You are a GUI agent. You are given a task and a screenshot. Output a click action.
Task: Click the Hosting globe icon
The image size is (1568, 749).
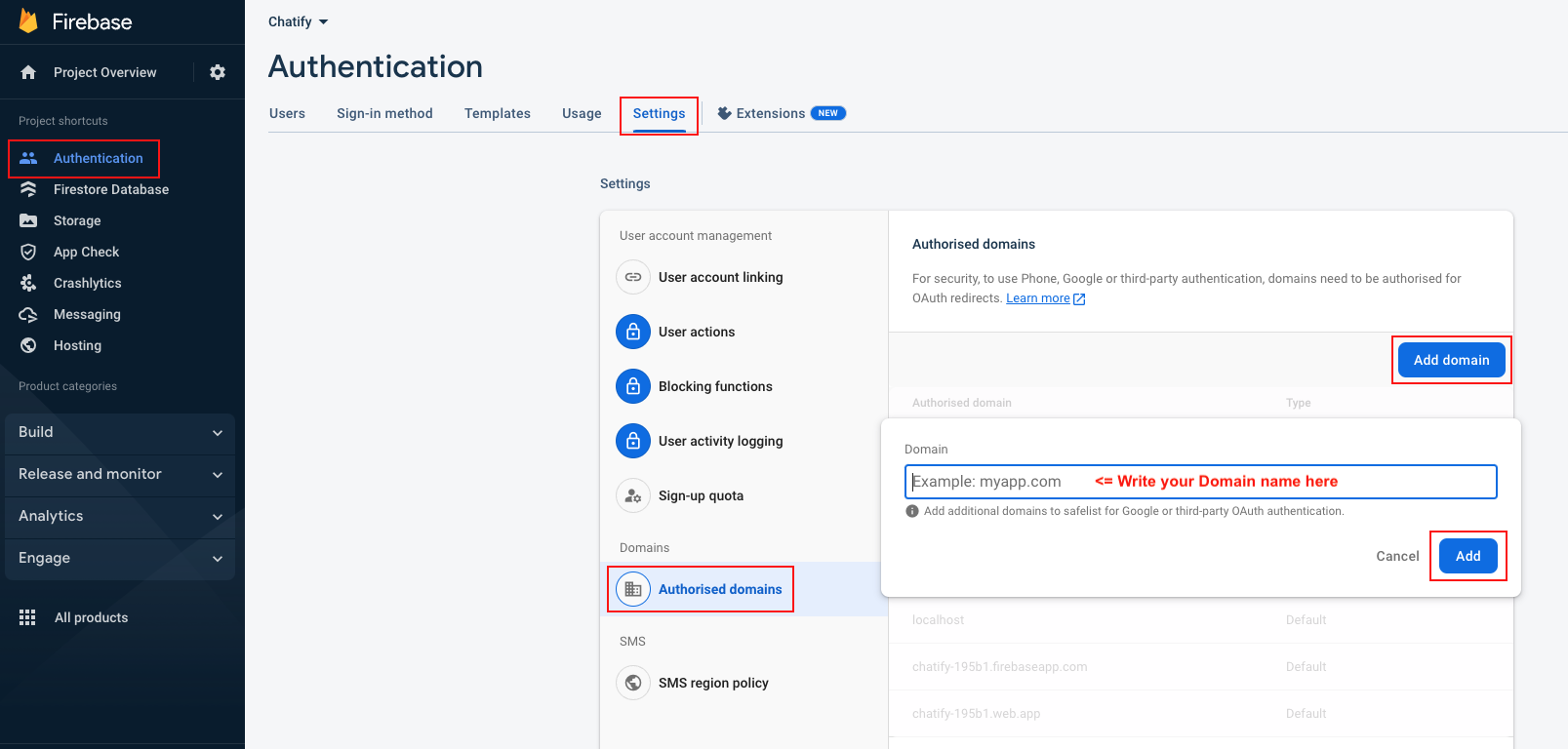28,345
